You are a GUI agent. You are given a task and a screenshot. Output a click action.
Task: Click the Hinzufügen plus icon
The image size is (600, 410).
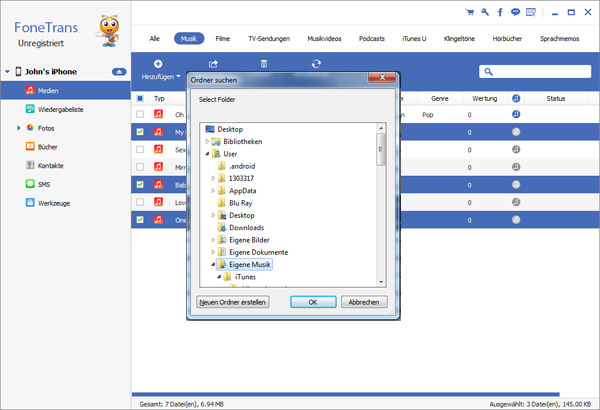point(158,64)
